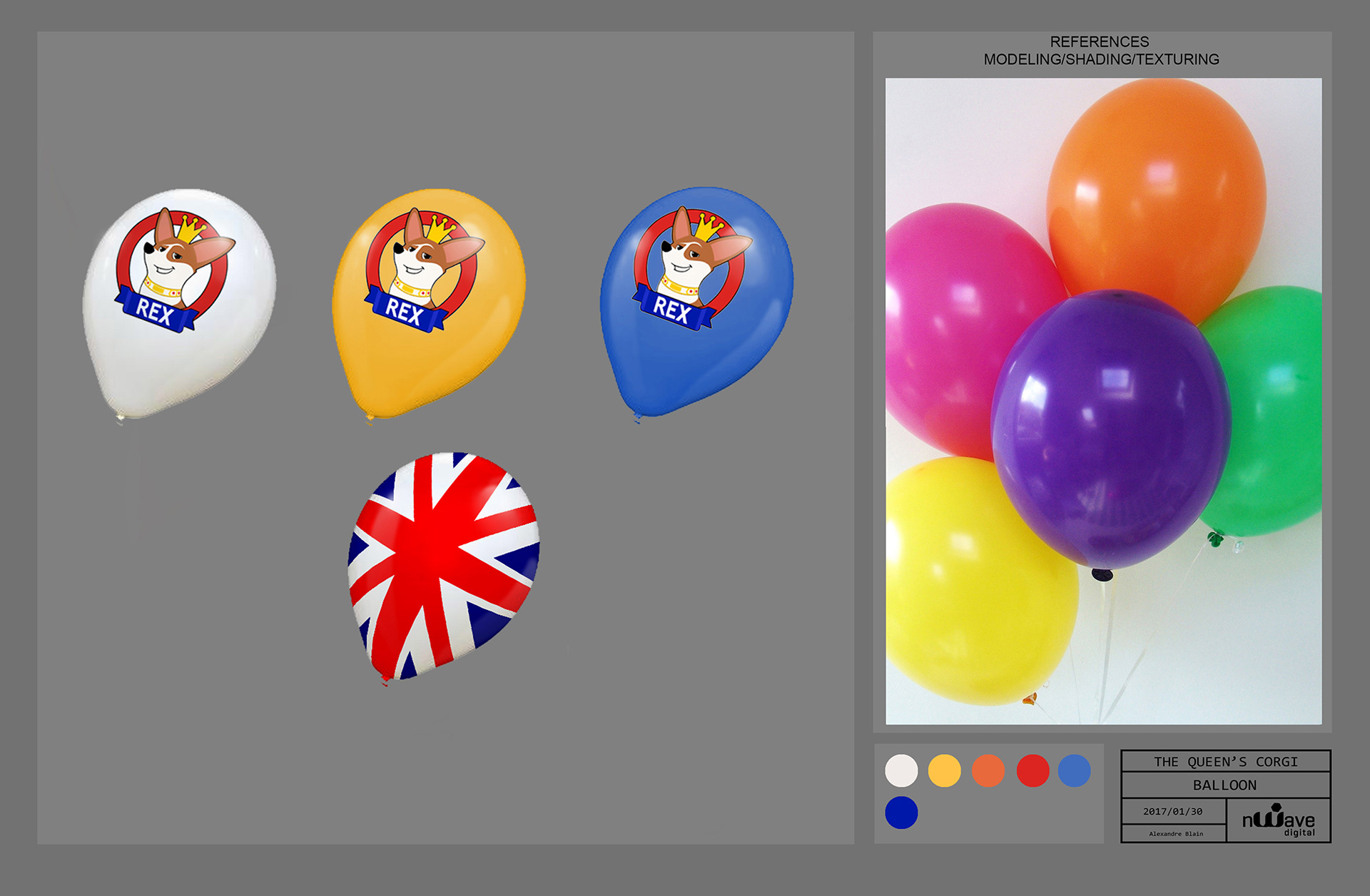Viewport: 1370px width, 896px height.
Task: Click the corgi logo on the white balloon
Action: pos(175,270)
